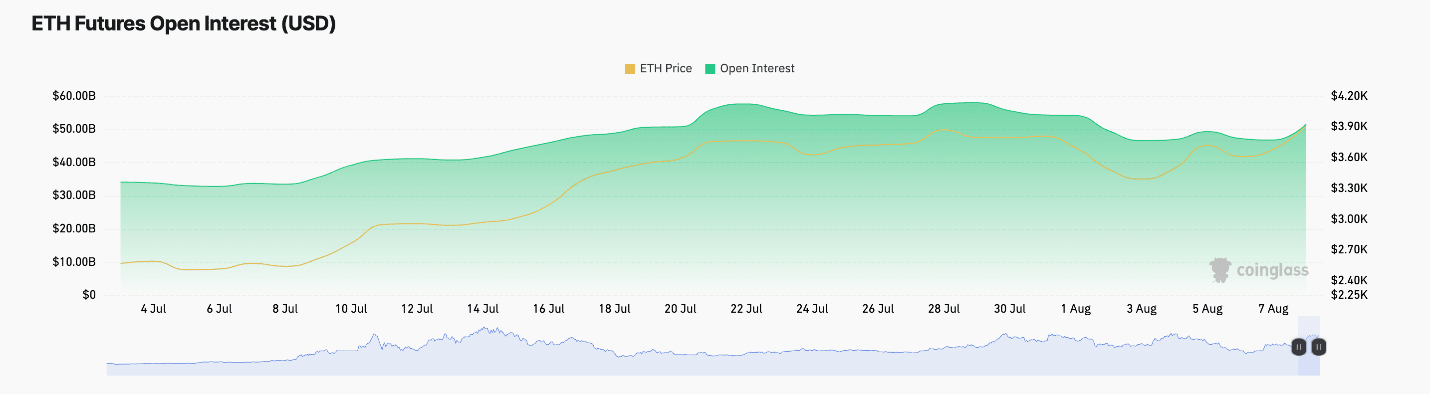Click the left range-slider handle icon
The height and width of the screenshot is (394, 1430).
(1298, 347)
